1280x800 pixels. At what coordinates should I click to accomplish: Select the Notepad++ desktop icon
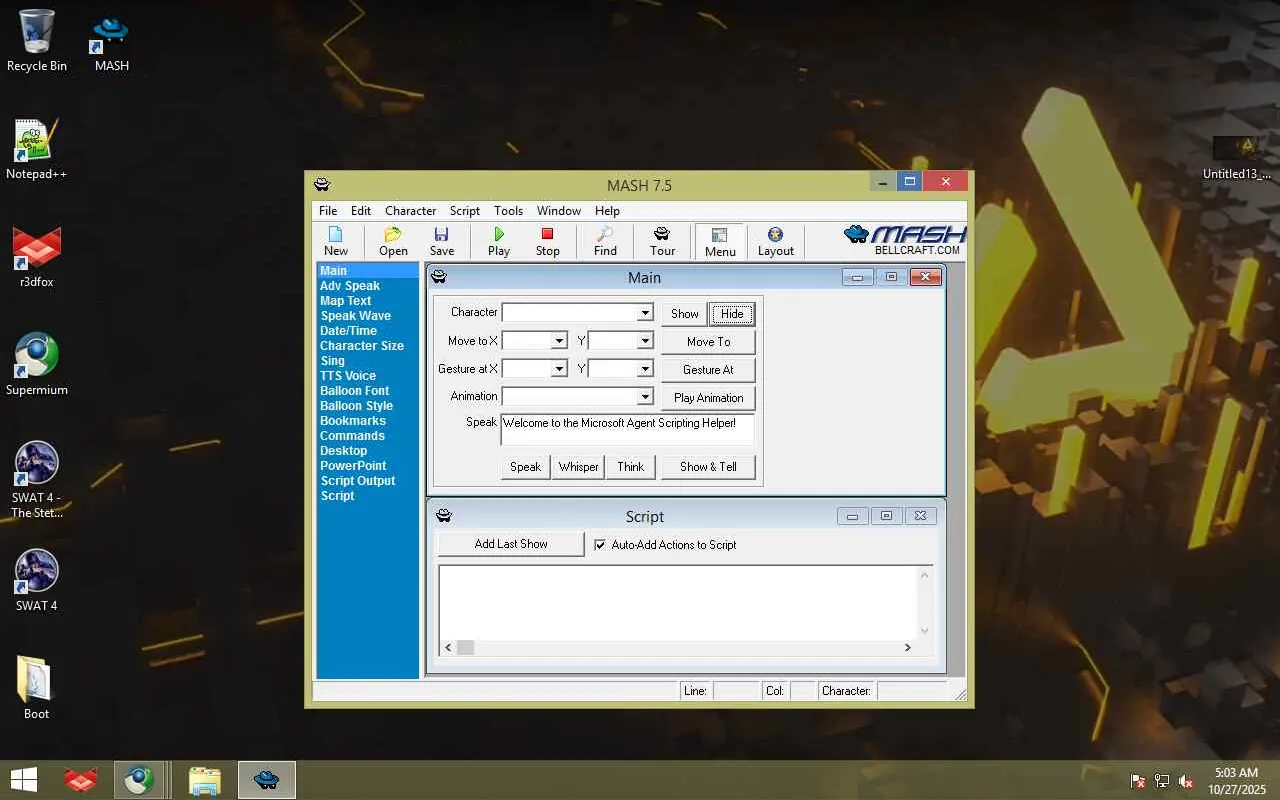tap(37, 150)
